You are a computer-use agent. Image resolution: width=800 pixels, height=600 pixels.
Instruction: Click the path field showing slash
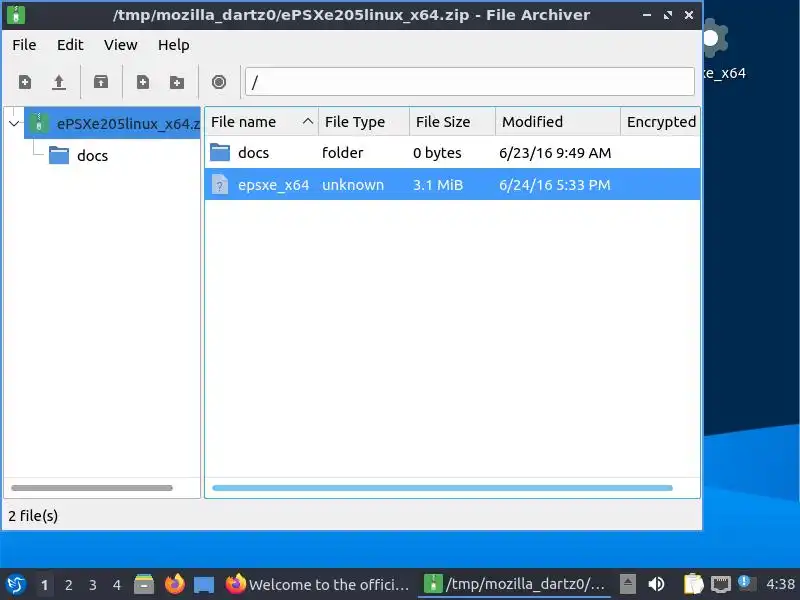point(469,82)
